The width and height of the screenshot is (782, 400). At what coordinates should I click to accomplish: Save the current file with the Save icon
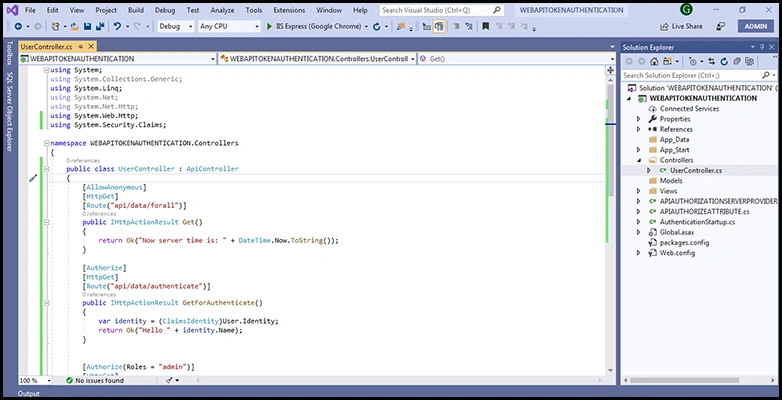pyautogui.click(x=88, y=26)
